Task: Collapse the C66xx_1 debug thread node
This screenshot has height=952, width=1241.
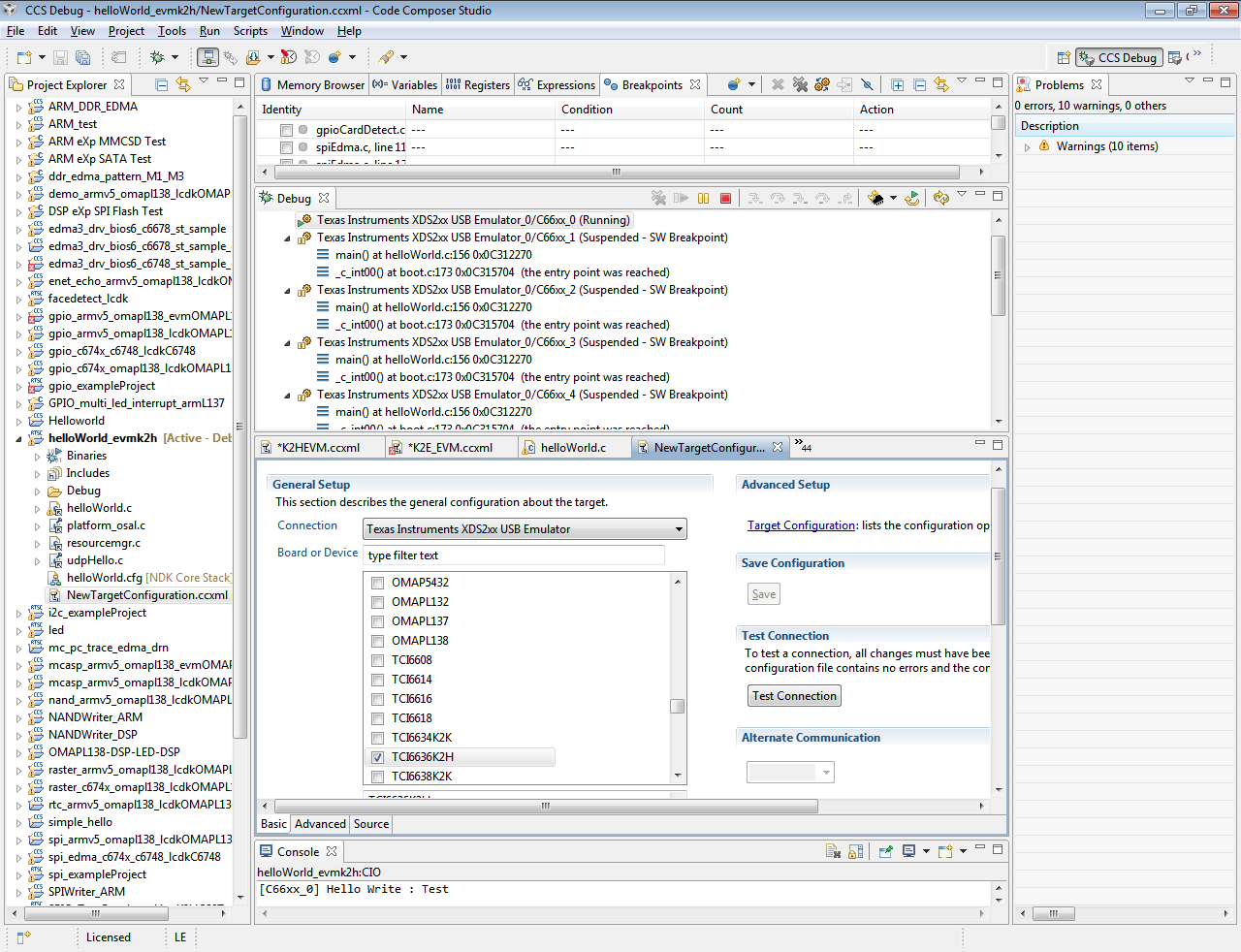Action: [287, 238]
